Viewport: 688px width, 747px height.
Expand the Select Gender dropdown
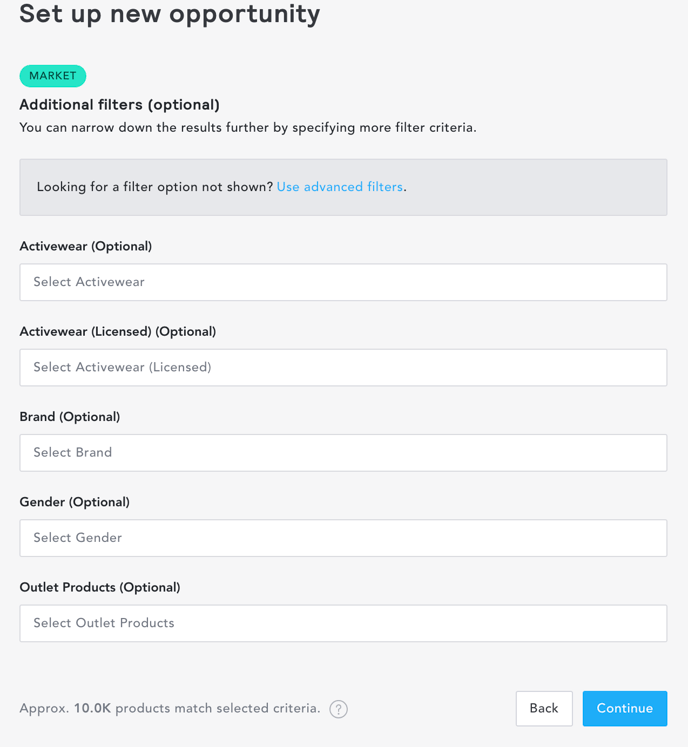(x=343, y=538)
